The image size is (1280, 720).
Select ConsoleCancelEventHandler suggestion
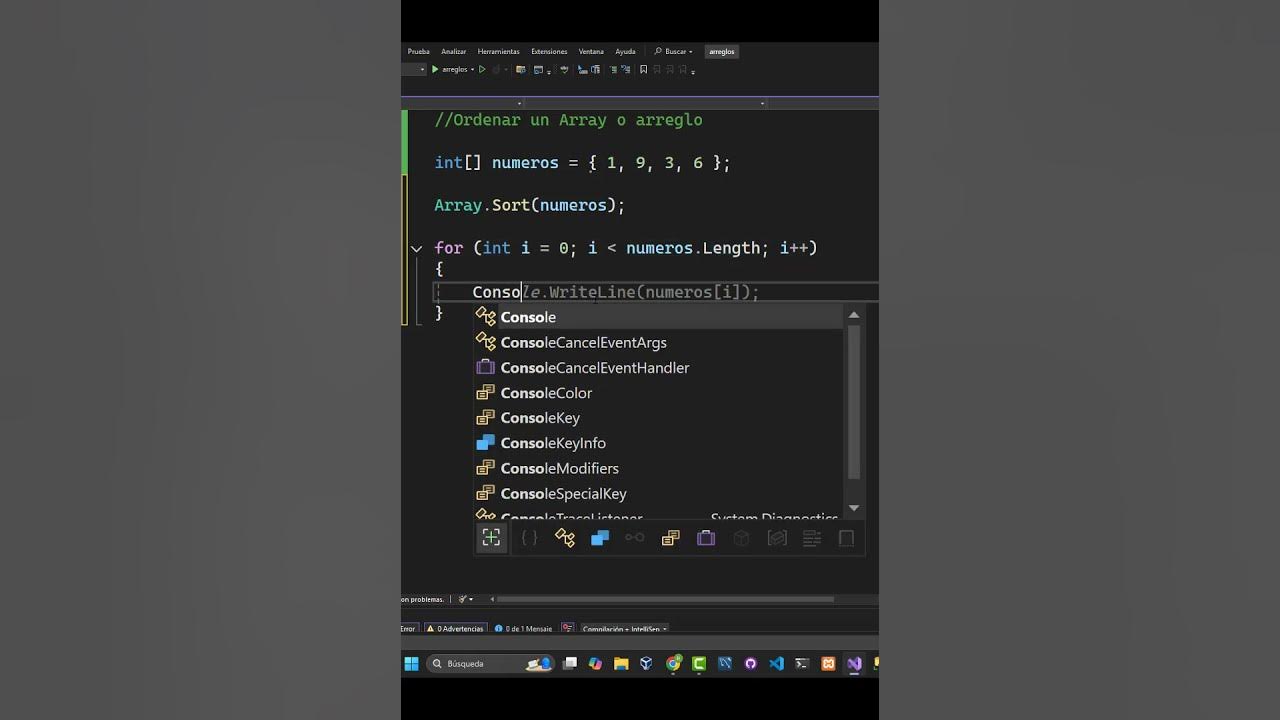point(658,367)
